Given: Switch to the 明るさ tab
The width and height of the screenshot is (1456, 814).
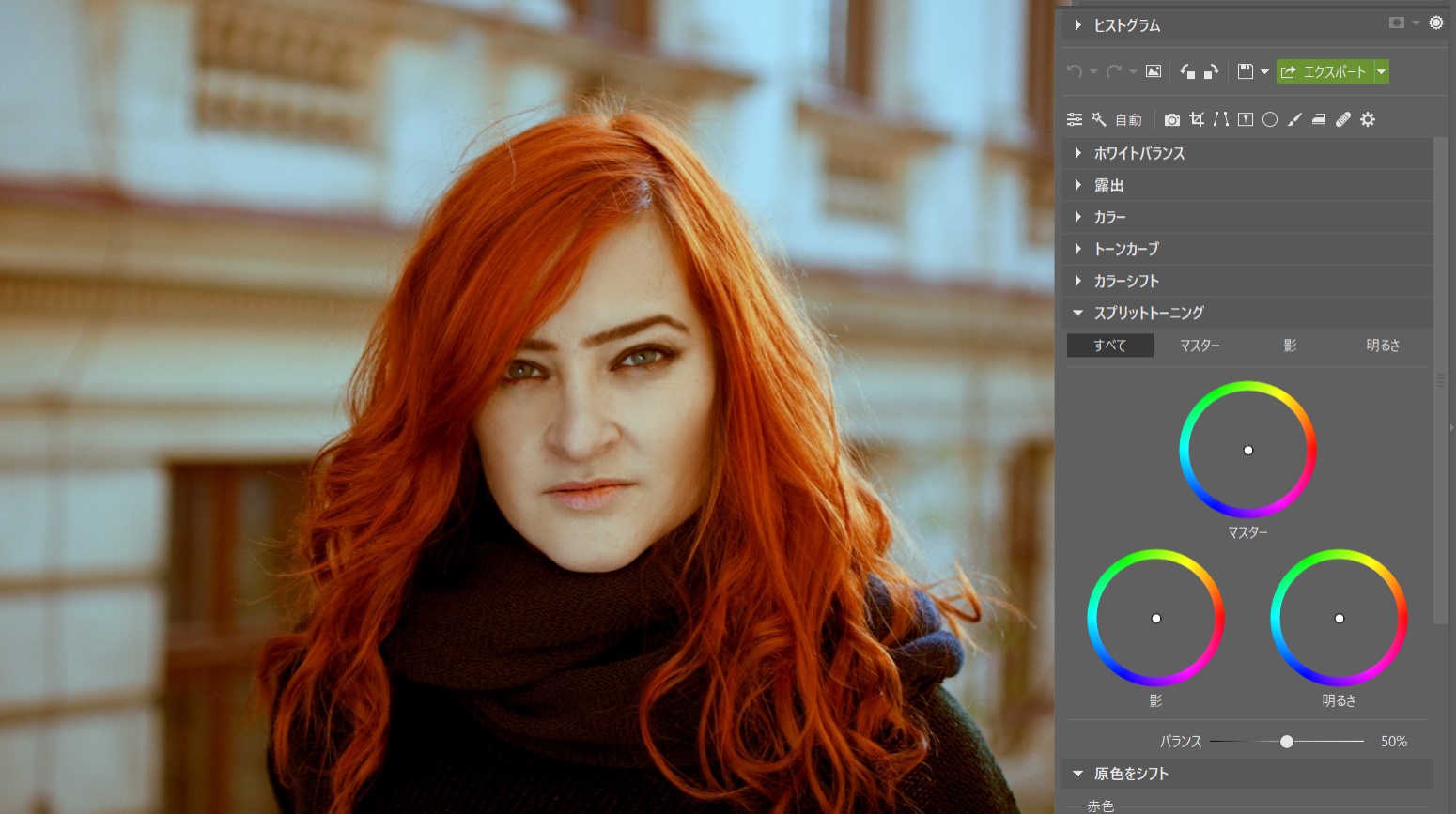Looking at the screenshot, I should click(x=1383, y=346).
